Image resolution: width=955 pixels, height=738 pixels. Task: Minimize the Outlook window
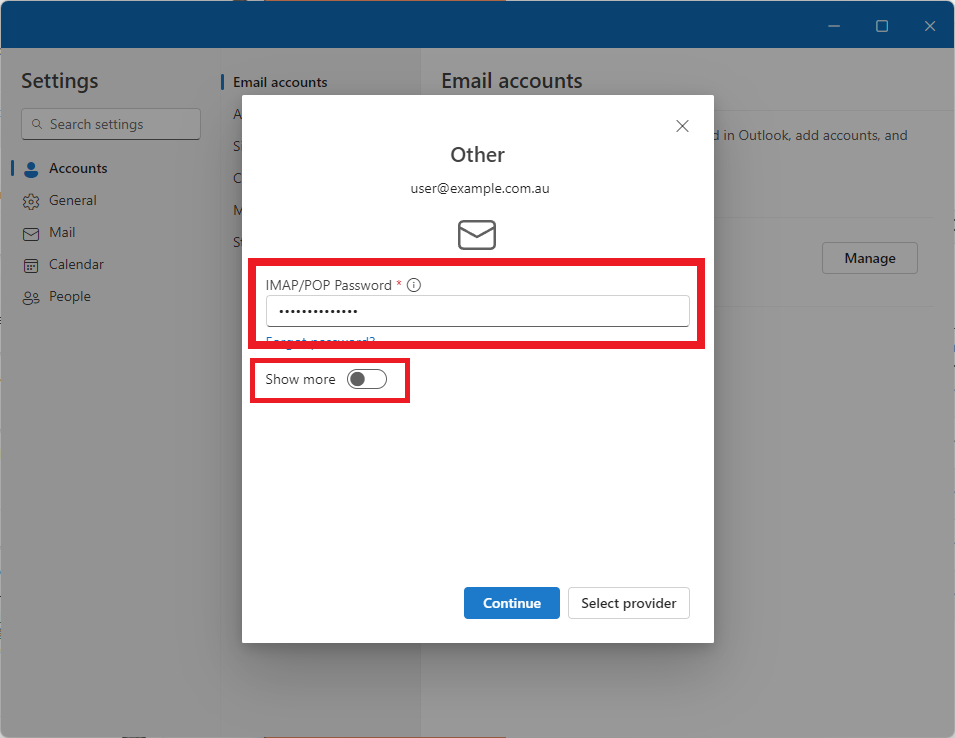coord(833,25)
